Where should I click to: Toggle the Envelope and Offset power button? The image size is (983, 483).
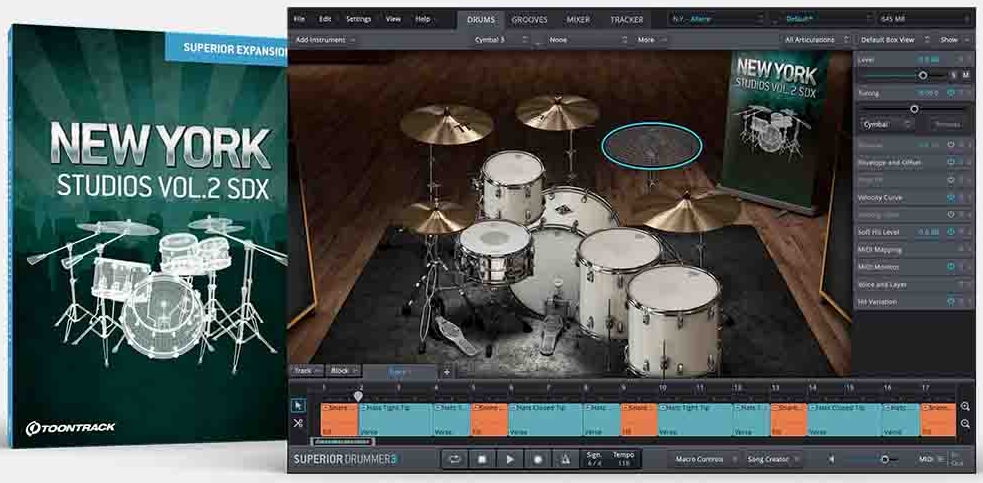tap(951, 162)
